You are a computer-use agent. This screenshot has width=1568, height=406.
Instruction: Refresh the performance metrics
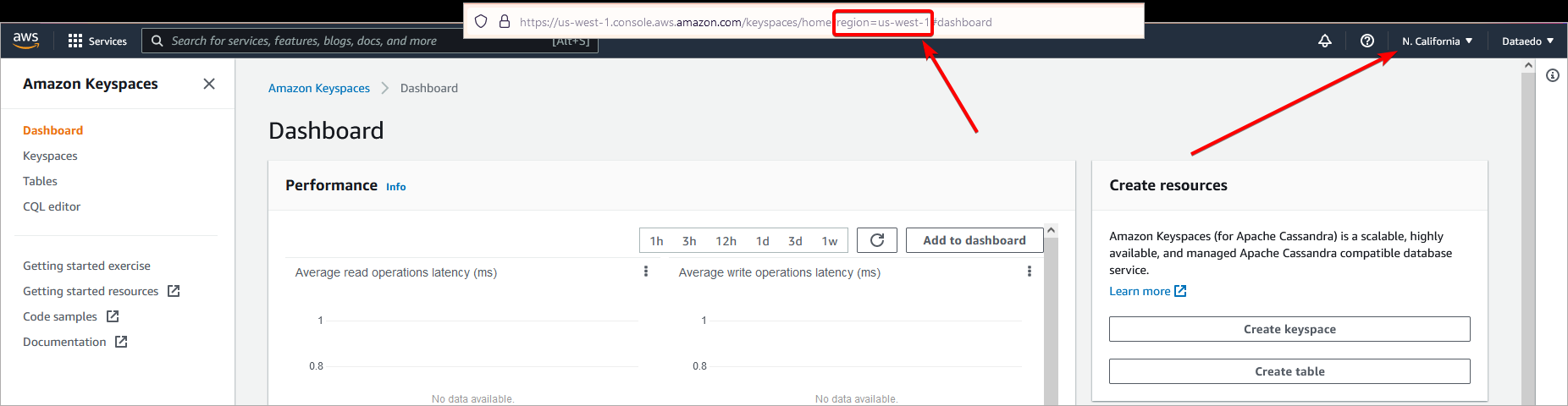876,240
